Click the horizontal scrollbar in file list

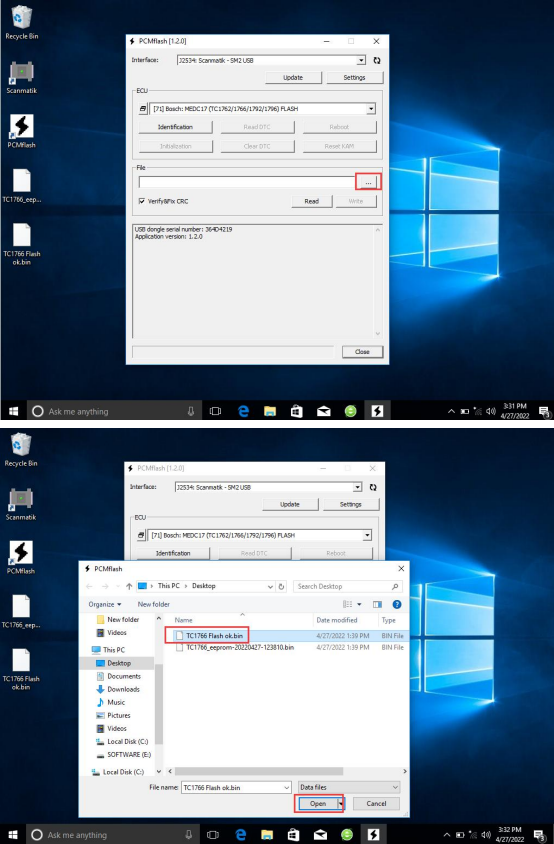tap(259, 771)
